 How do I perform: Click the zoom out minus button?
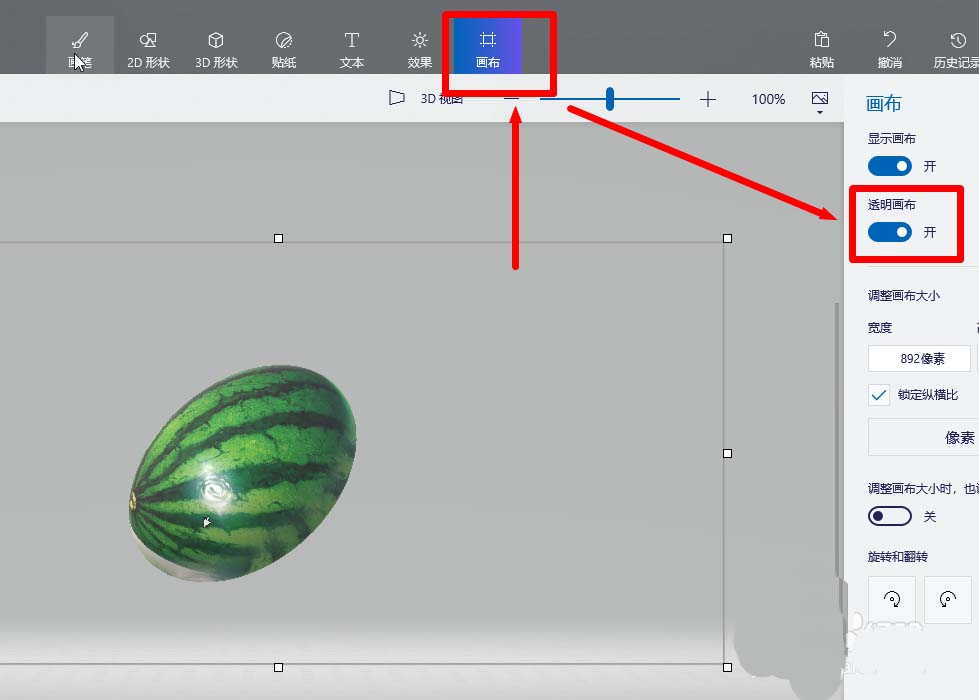(x=511, y=99)
